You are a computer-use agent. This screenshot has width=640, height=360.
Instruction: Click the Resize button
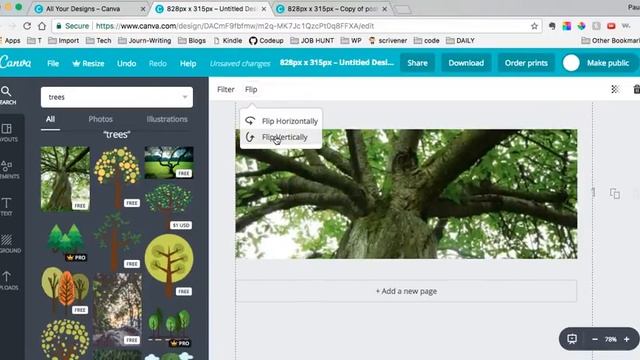[88, 63]
